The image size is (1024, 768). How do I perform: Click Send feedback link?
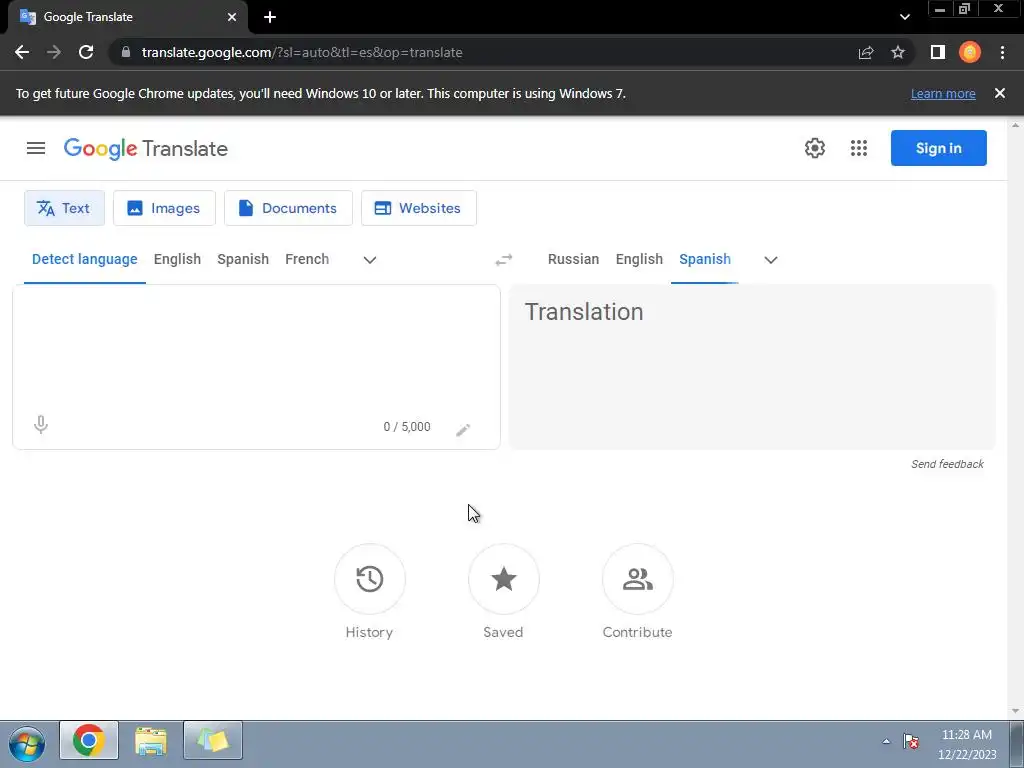point(947,464)
